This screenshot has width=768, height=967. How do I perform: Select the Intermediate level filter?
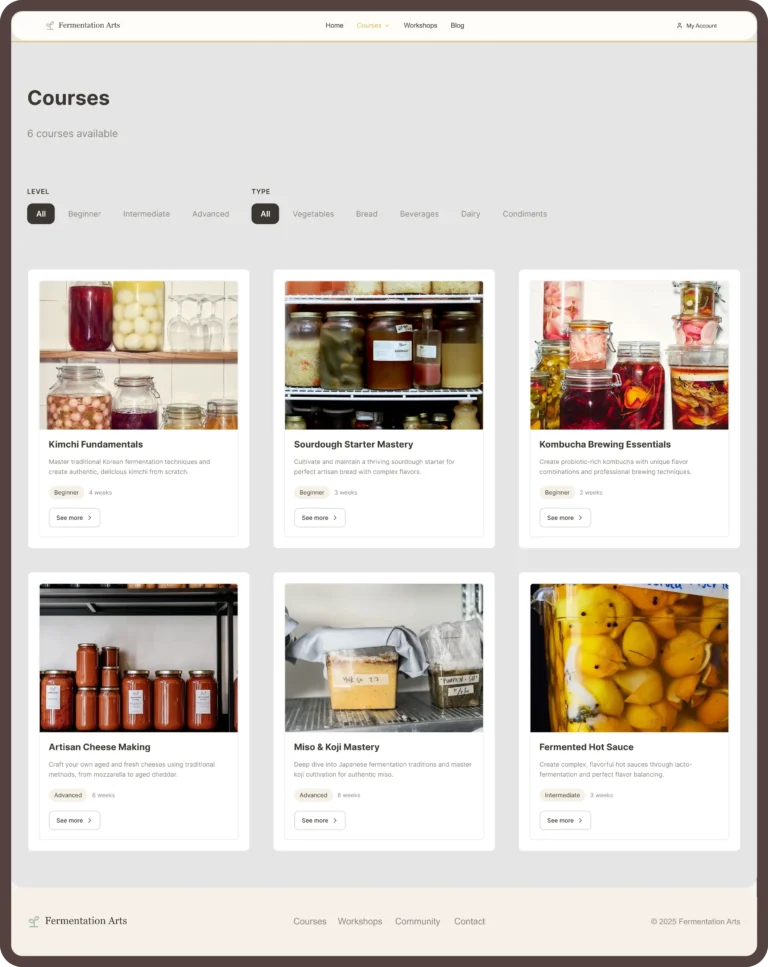[x=146, y=214]
